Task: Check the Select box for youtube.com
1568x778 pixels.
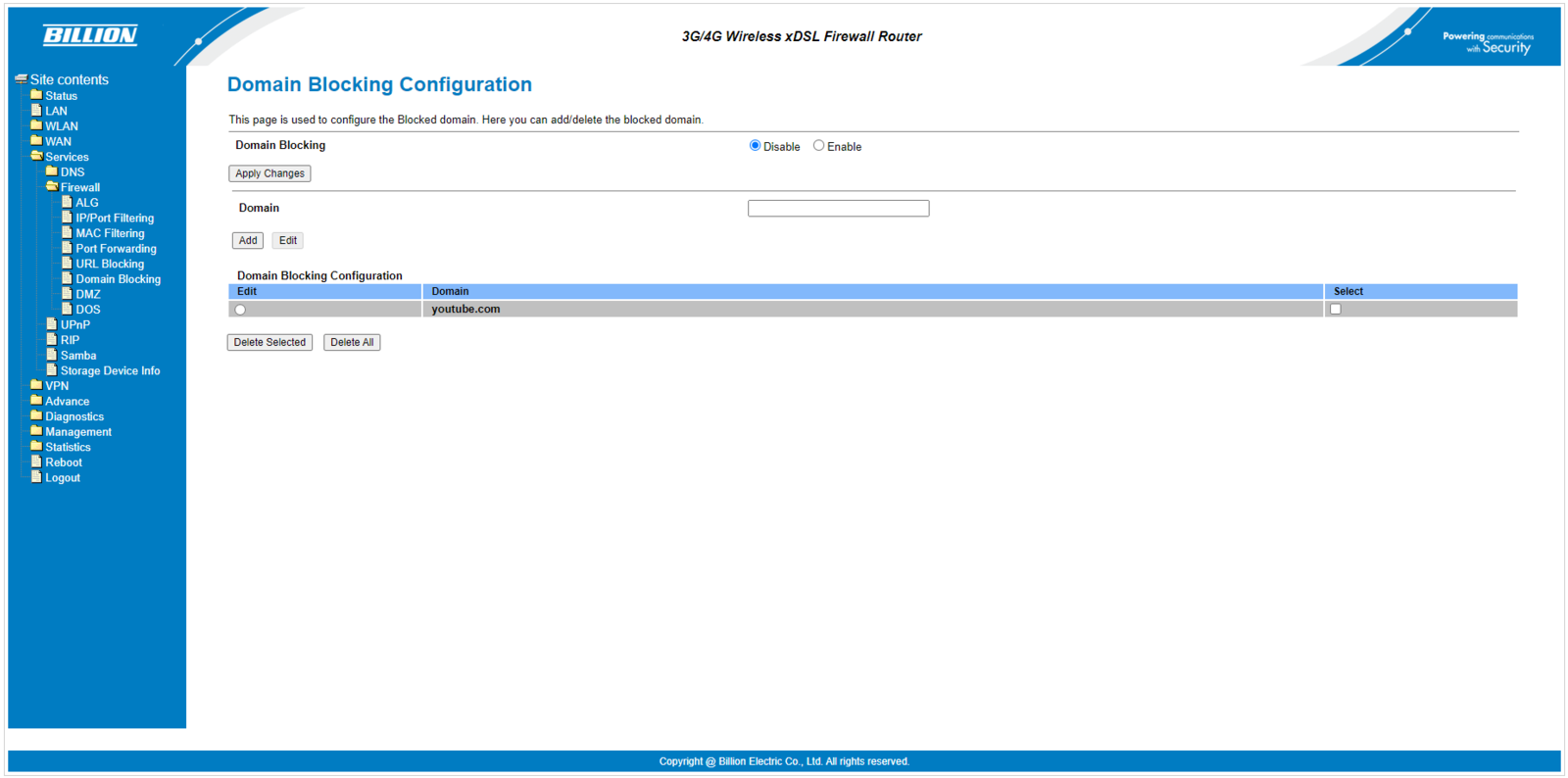Action: tap(1335, 310)
